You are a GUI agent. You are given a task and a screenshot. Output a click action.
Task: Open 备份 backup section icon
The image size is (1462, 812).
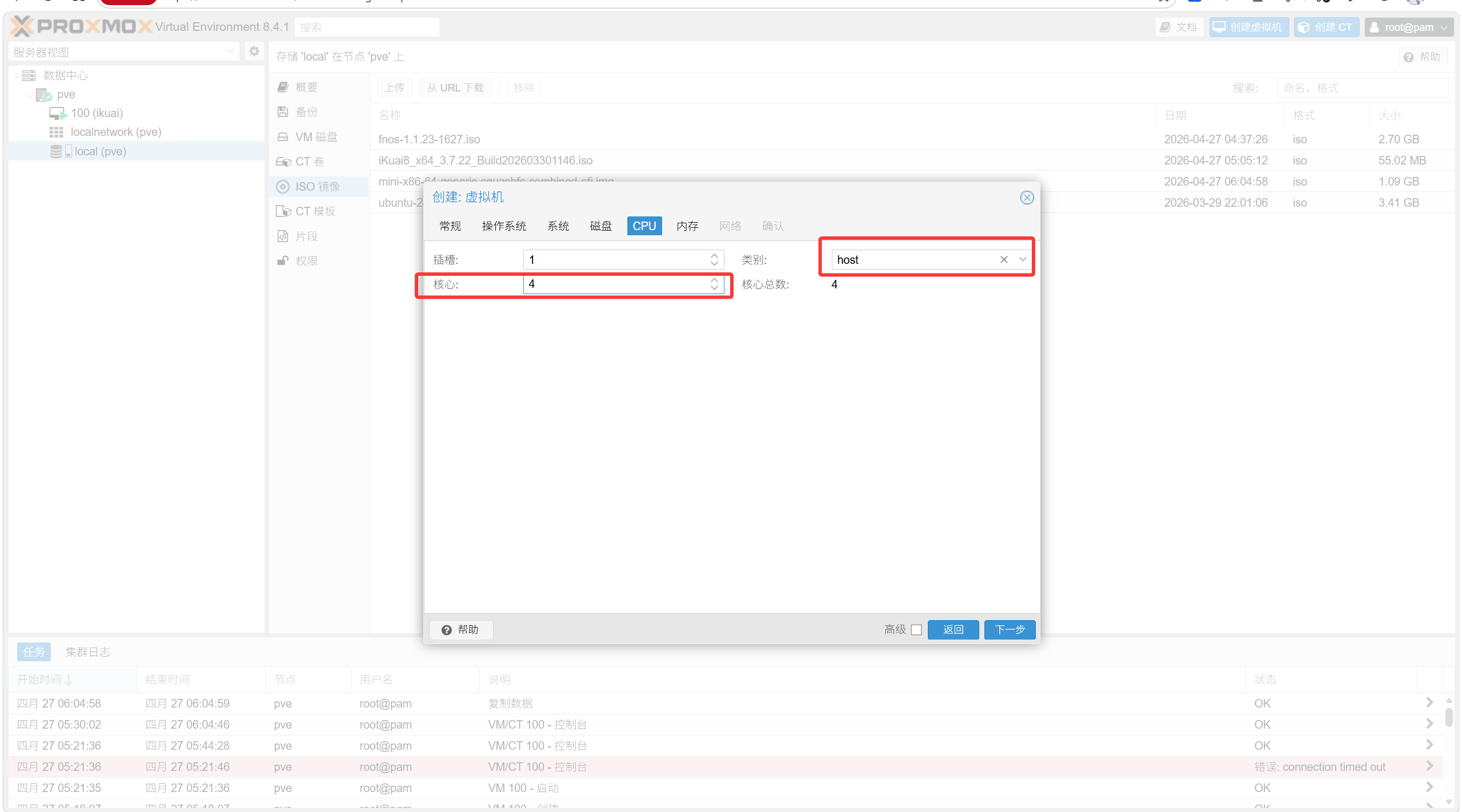(283, 112)
